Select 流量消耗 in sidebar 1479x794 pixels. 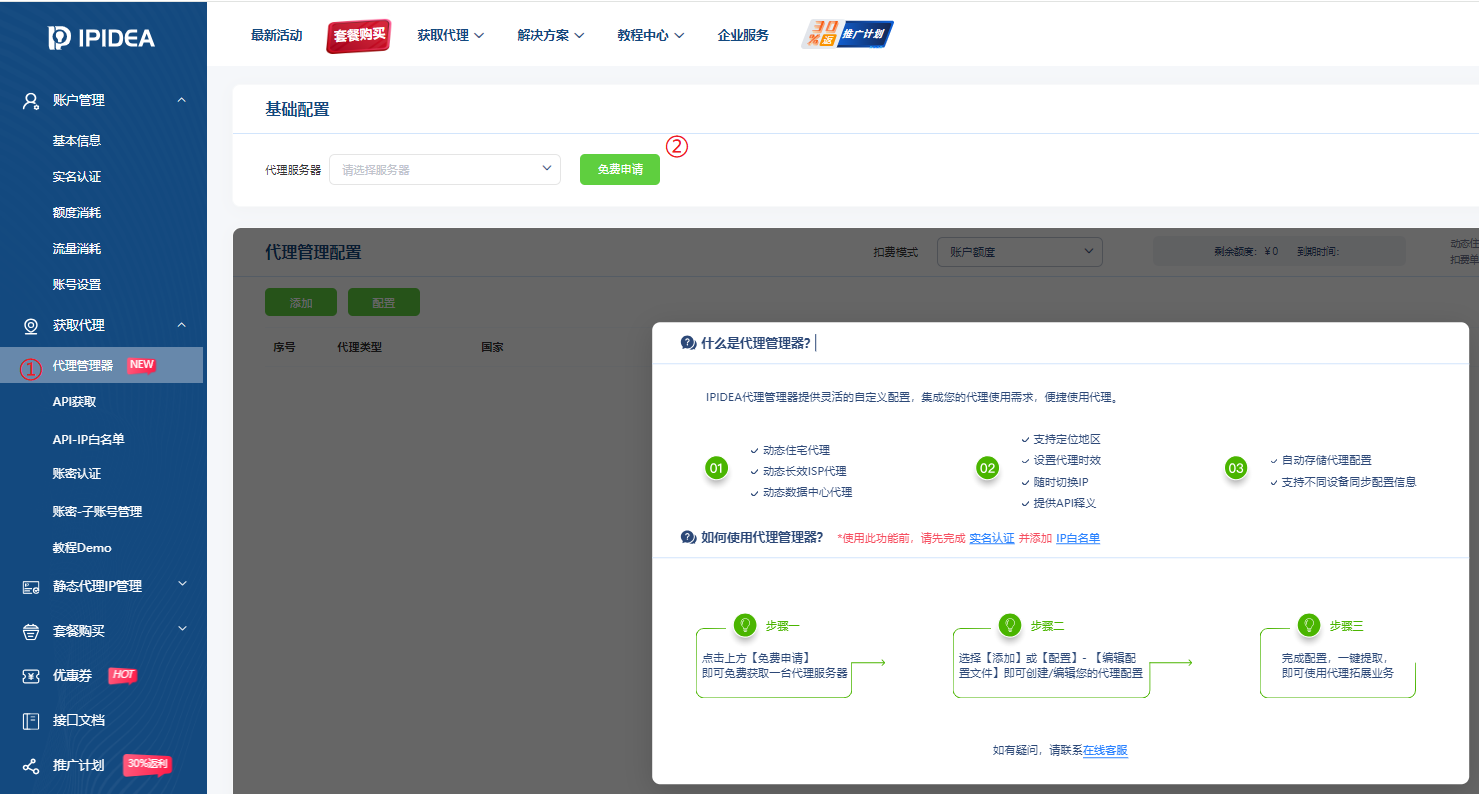pos(77,249)
